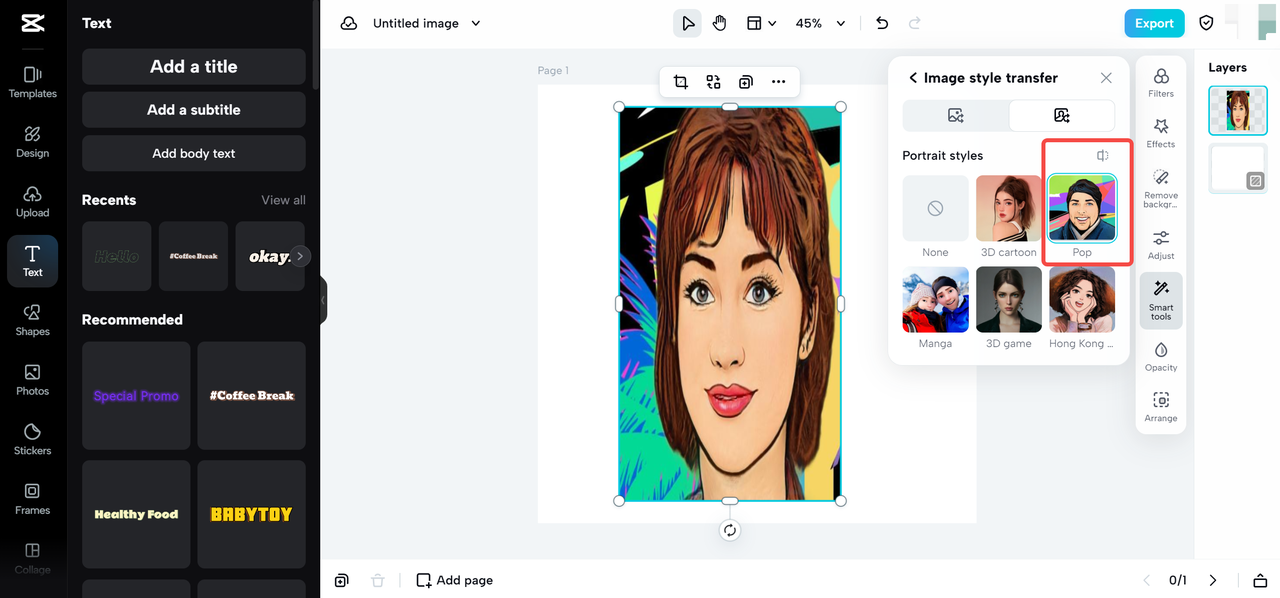Open the Shapes sidebar panel
Image resolution: width=1280 pixels, height=598 pixels.
(32, 320)
